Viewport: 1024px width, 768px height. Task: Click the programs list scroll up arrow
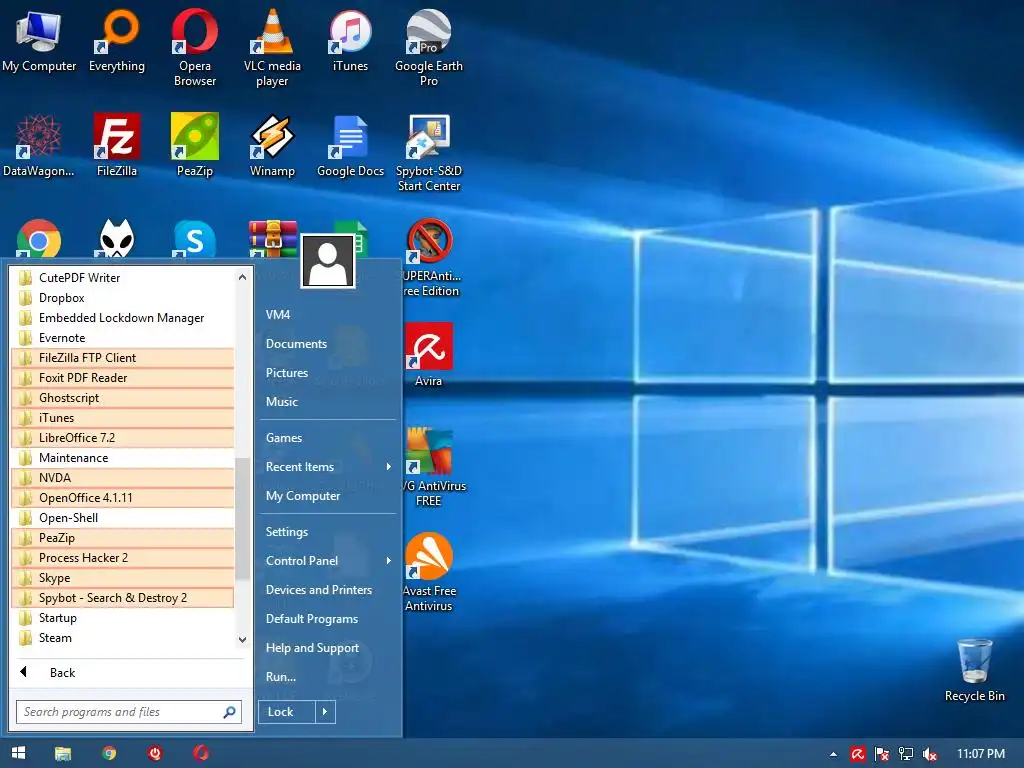pos(242,277)
